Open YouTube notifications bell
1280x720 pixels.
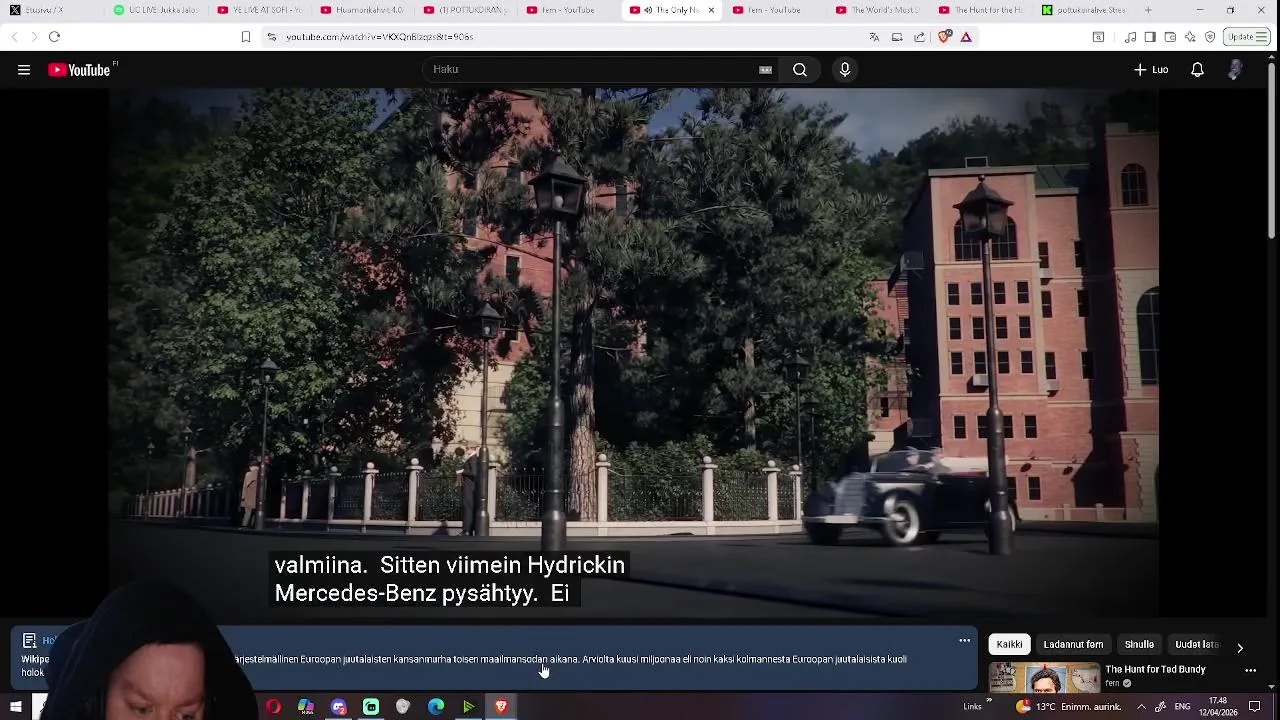click(1197, 70)
